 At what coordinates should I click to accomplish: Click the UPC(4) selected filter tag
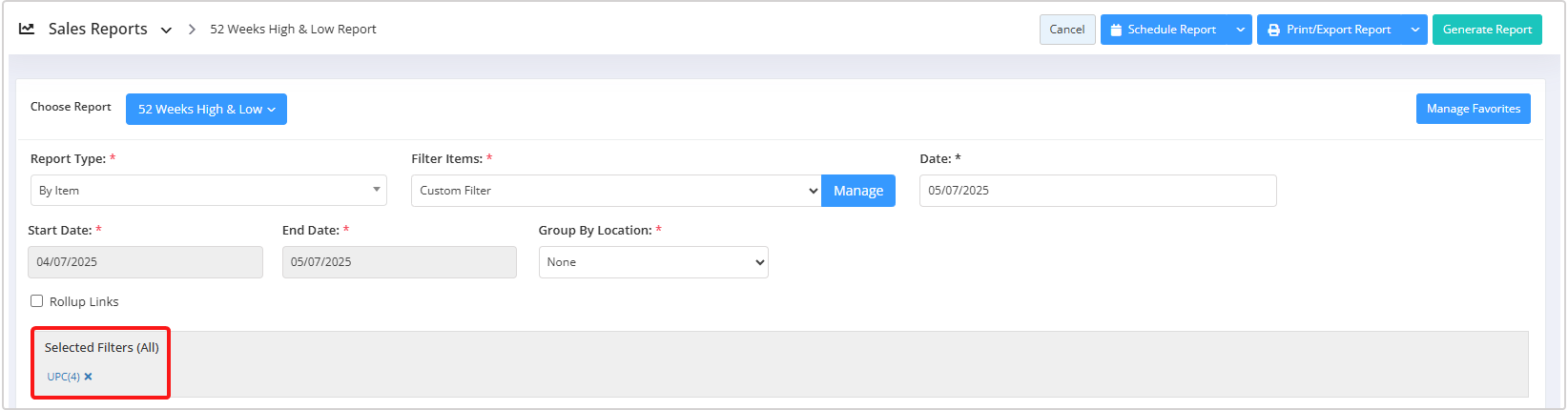(x=64, y=377)
